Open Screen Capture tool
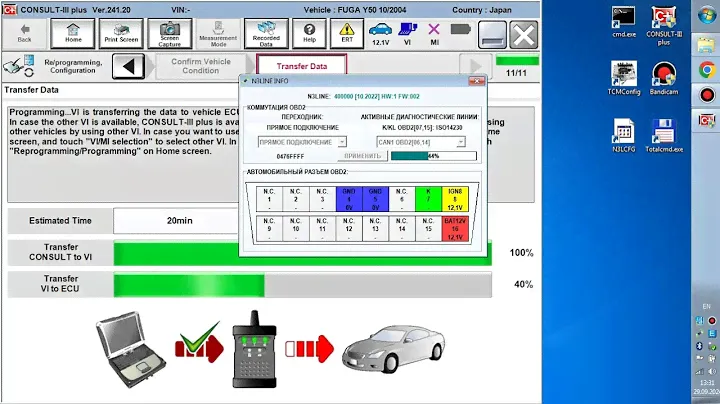720x404 pixels. (x=169, y=33)
